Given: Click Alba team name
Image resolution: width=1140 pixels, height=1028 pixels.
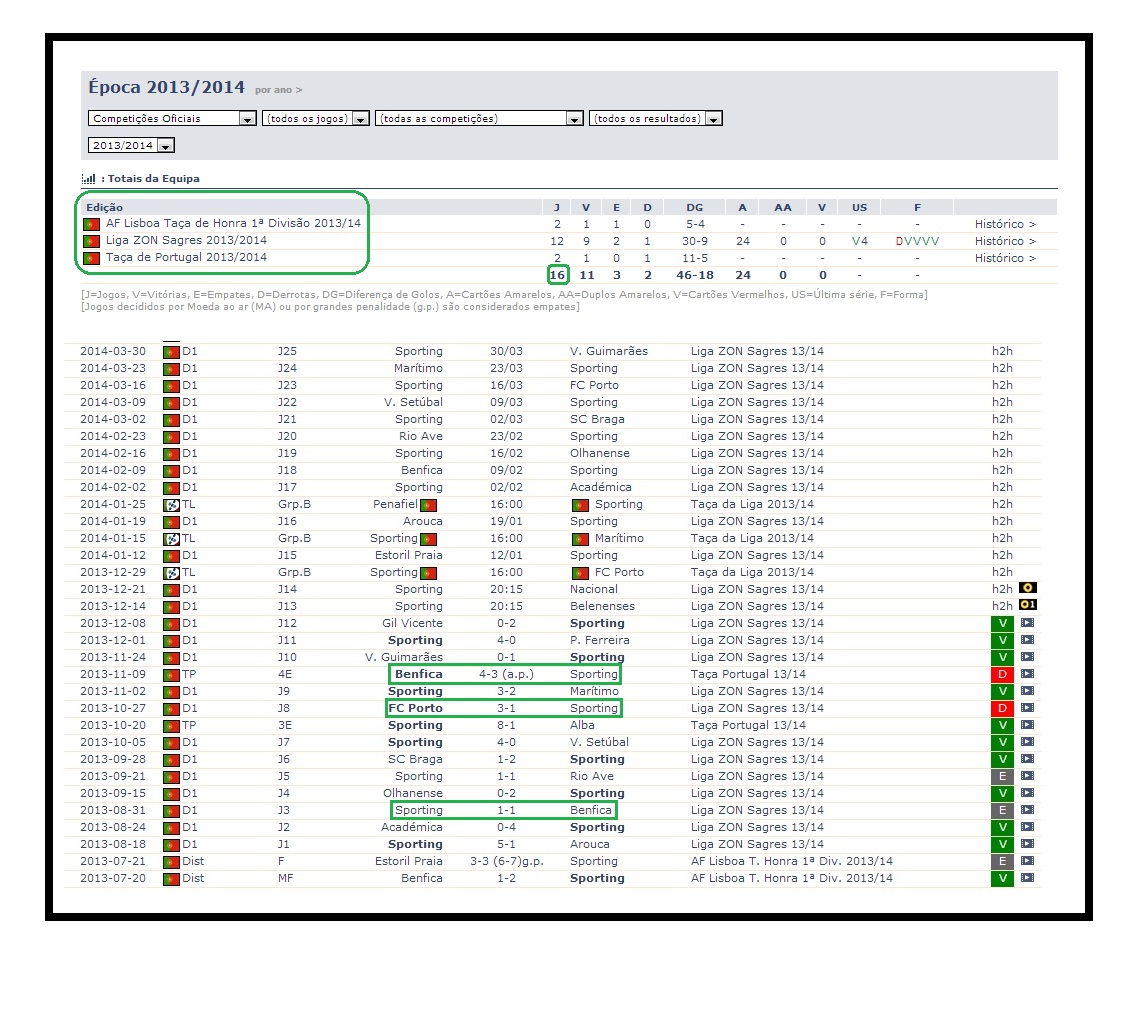Looking at the screenshot, I should pyautogui.click(x=582, y=725).
